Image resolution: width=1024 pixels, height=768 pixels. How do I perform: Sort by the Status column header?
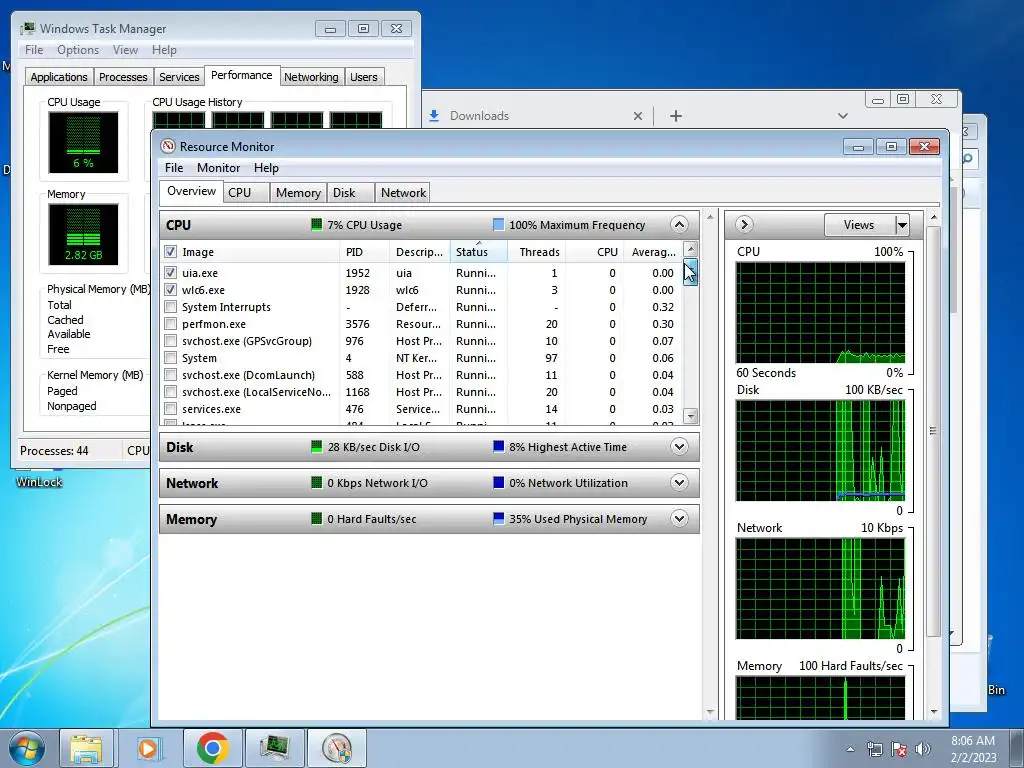[478, 252]
